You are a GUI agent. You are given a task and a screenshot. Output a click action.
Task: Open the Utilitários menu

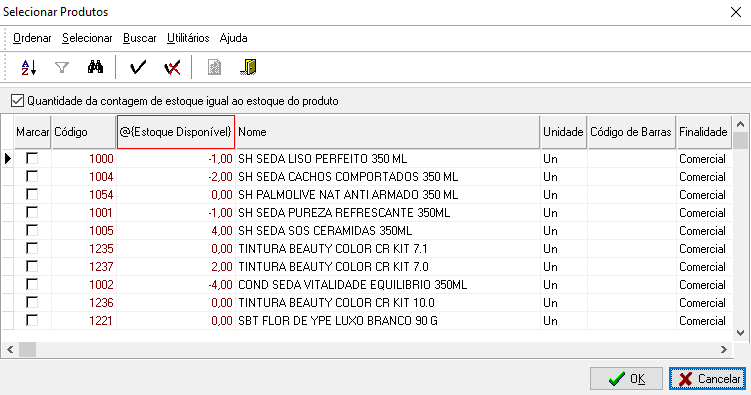[x=188, y=38]
